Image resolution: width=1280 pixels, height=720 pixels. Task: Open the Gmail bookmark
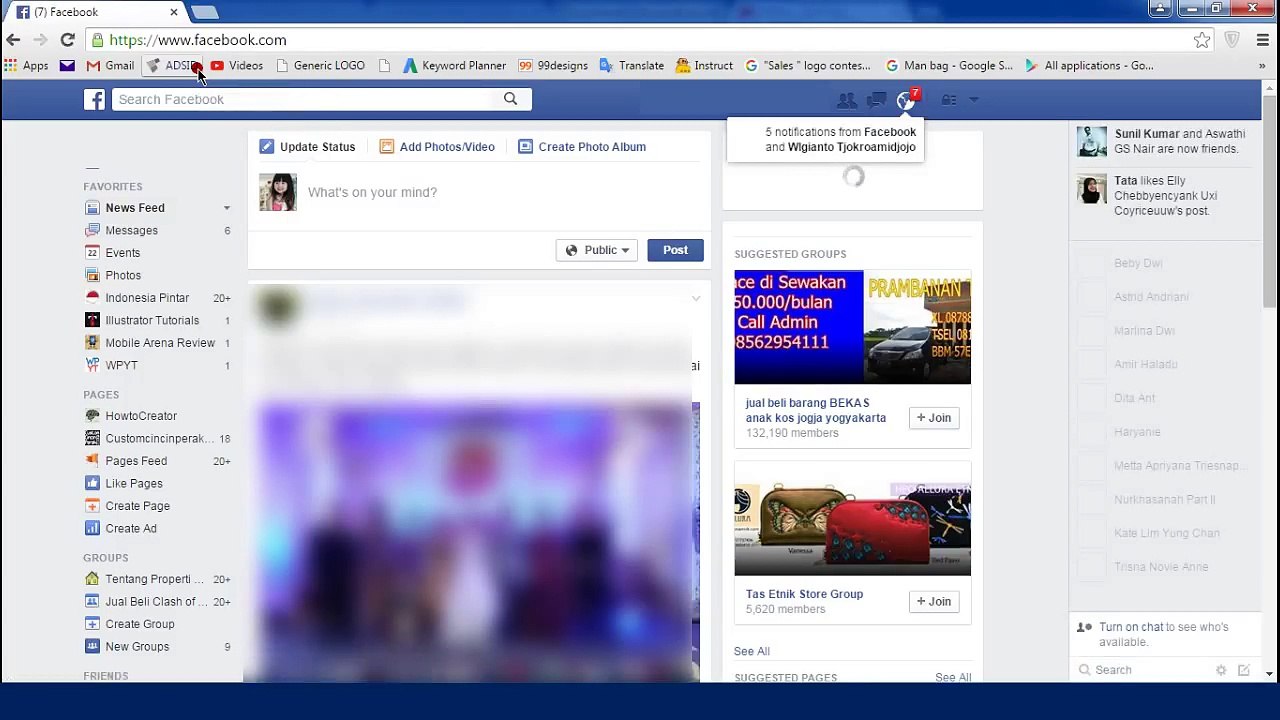[x=110, y=66]
